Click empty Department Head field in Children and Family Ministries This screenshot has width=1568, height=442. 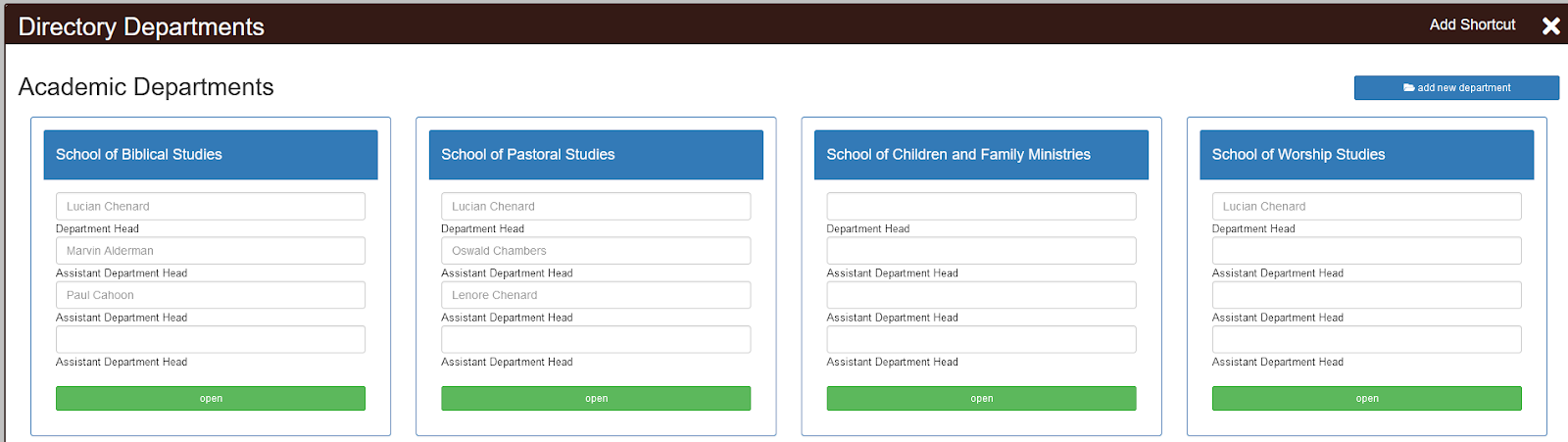tap(981, 206)
